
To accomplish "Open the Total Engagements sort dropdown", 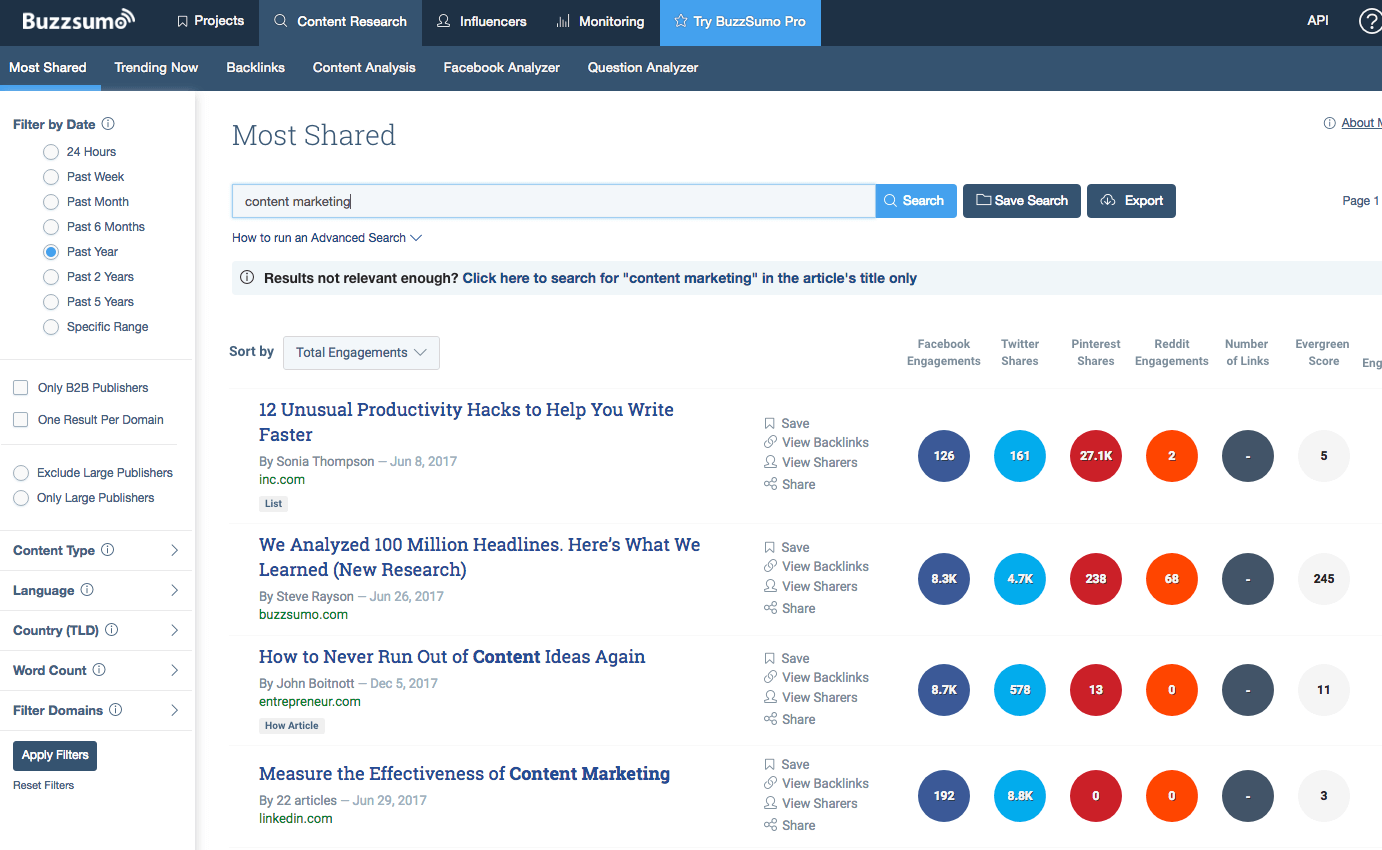I will (x=361, y=352).
